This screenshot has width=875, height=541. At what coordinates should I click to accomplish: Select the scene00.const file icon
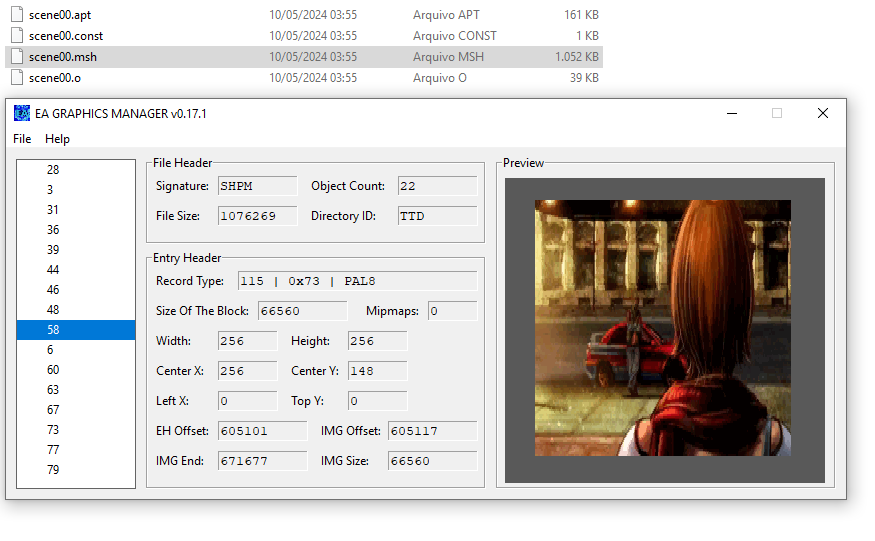click(16, 36)
